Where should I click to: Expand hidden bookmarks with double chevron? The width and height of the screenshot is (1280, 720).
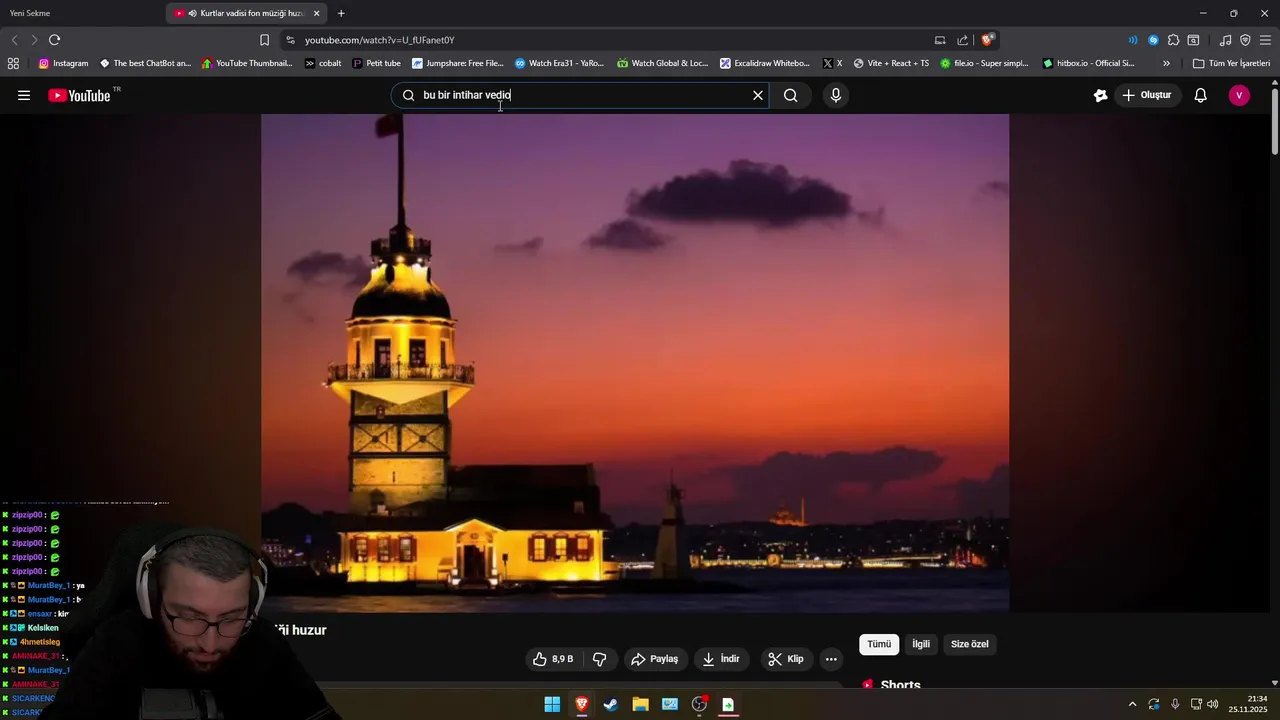tap(1166, 63)
